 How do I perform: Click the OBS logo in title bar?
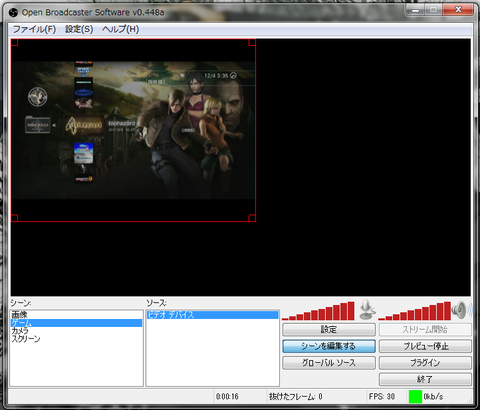click(13, 13)
